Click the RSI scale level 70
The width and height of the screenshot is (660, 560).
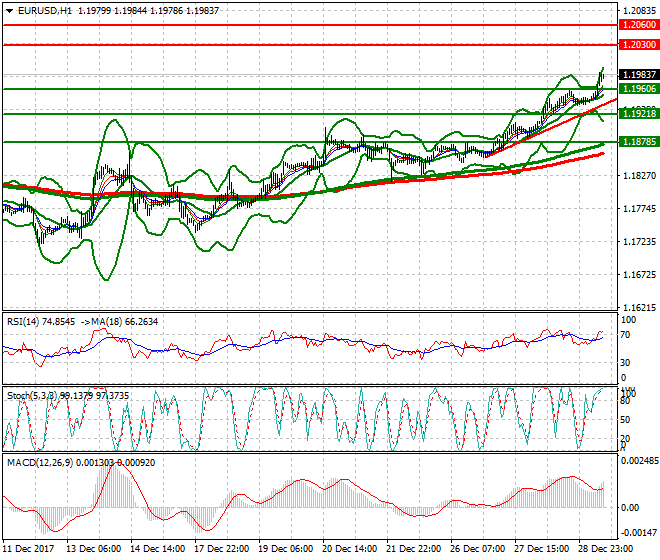click(x=625, y=335)
